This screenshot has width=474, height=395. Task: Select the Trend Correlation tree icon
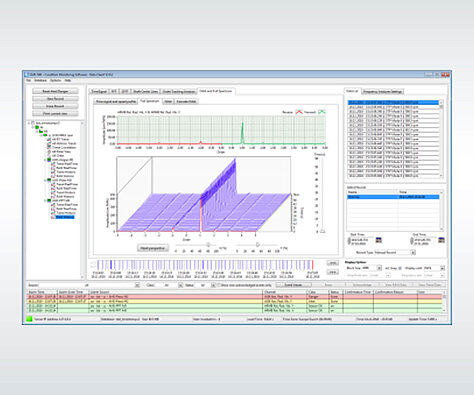[49, 147]
